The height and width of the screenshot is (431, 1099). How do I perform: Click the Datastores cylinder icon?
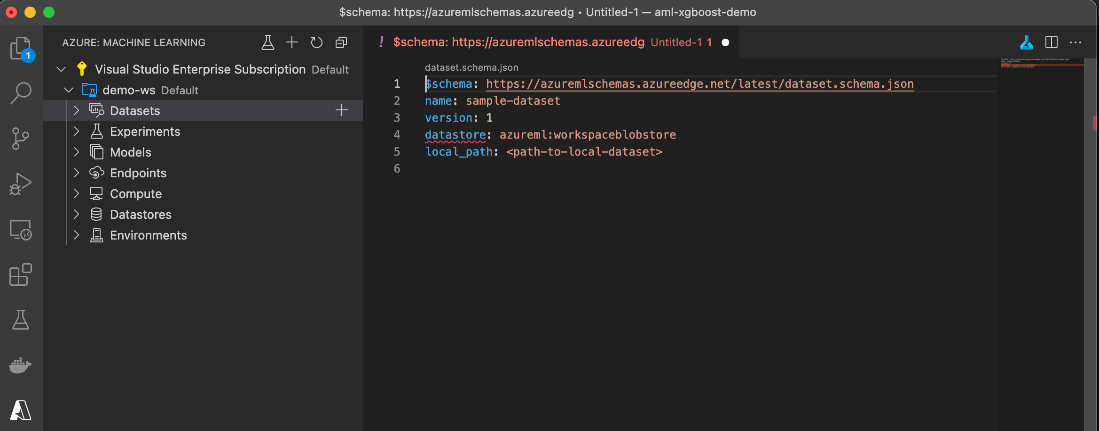(x=97, y=214)
